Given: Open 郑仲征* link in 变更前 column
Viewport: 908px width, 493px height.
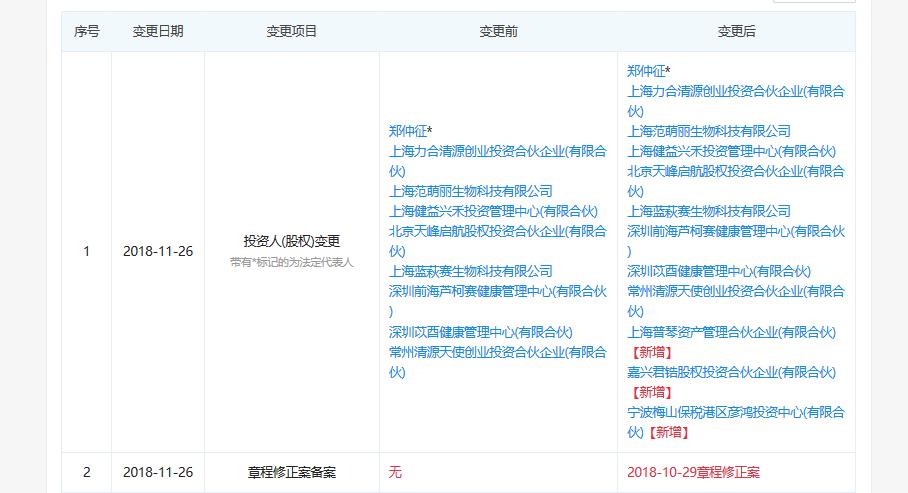Looking at the screenshot, I should [411, 131].
